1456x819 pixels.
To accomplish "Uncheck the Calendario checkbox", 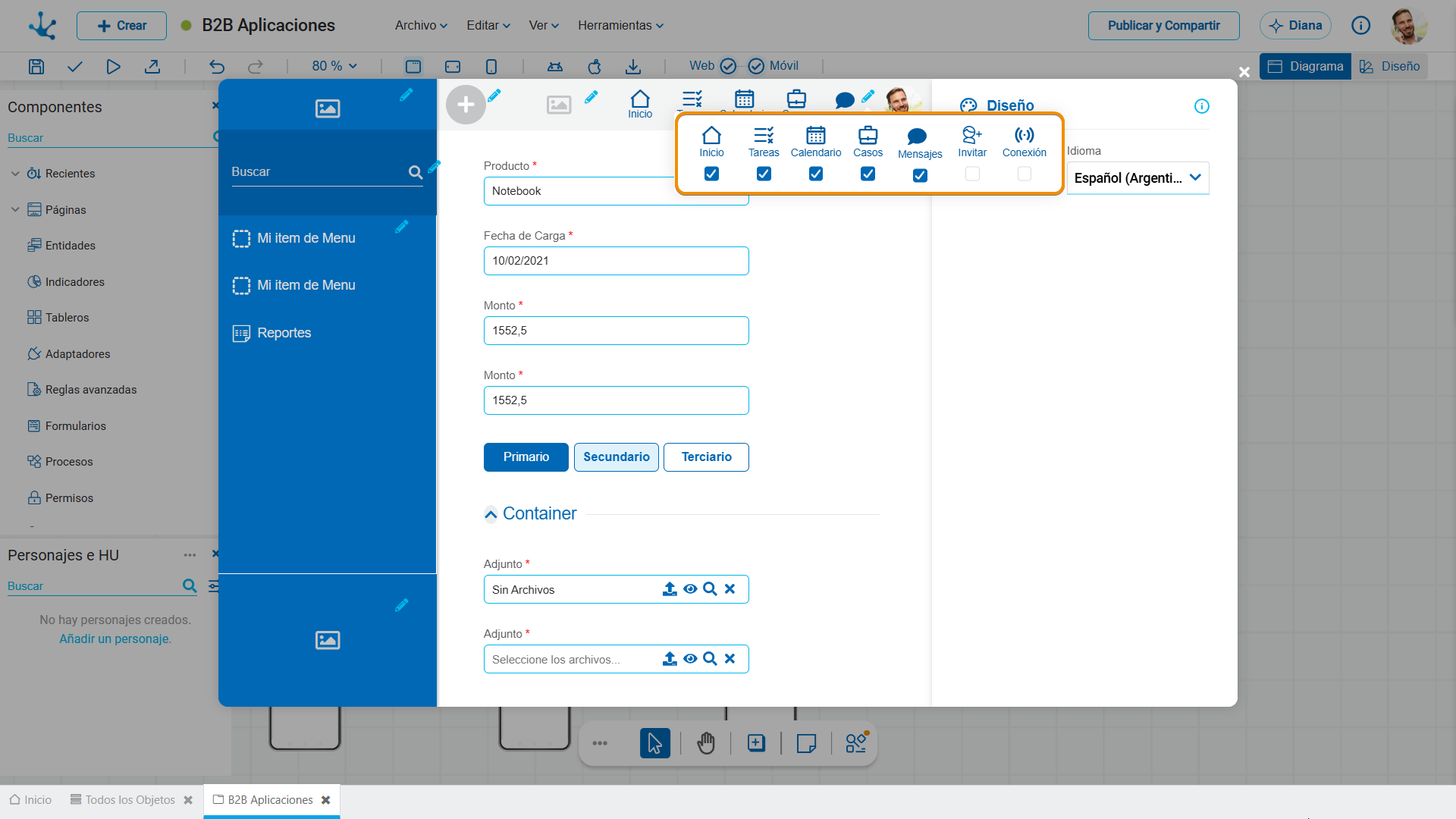I will [816, 174].
